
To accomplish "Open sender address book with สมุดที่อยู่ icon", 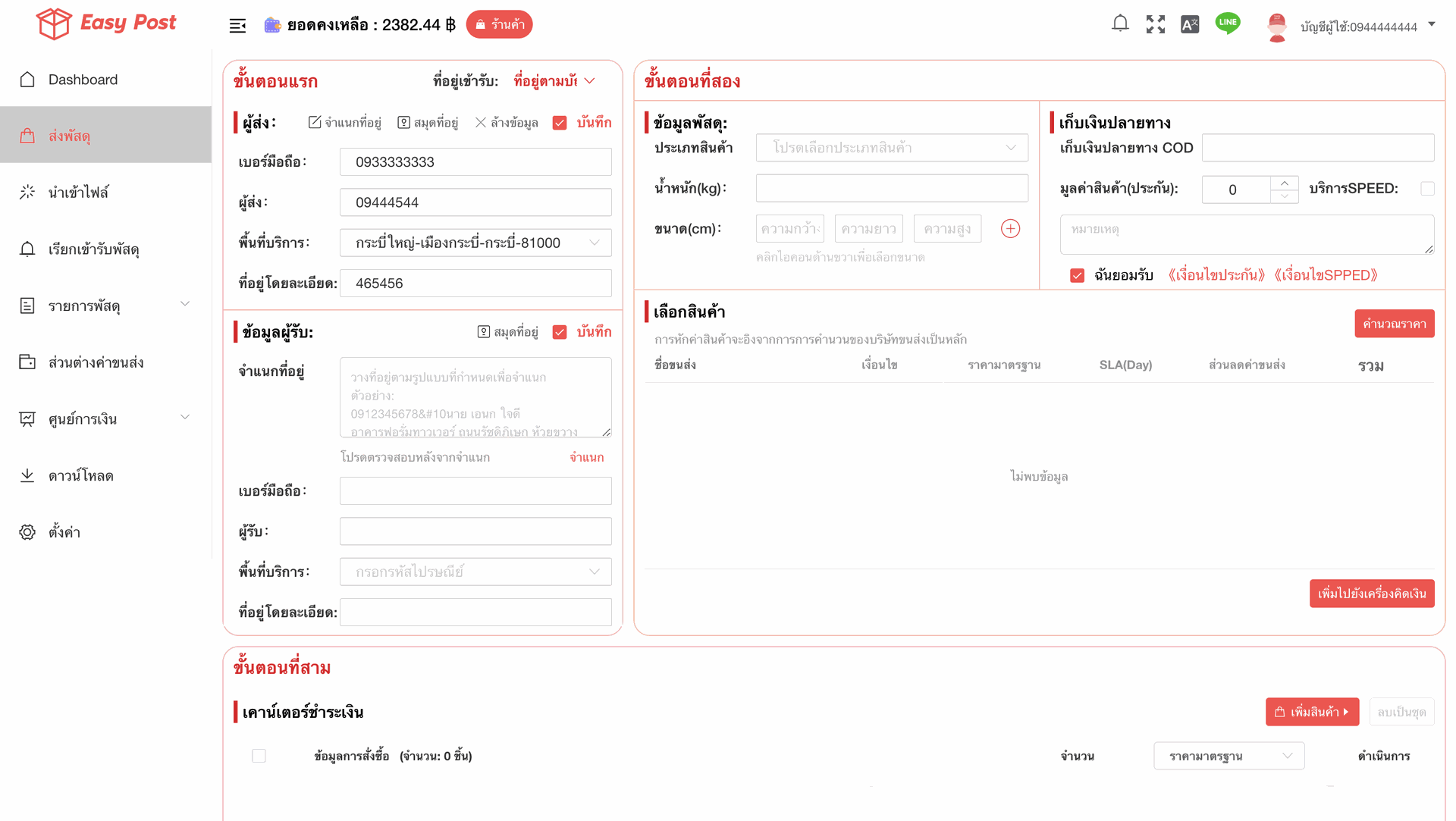I will [404, 122].
